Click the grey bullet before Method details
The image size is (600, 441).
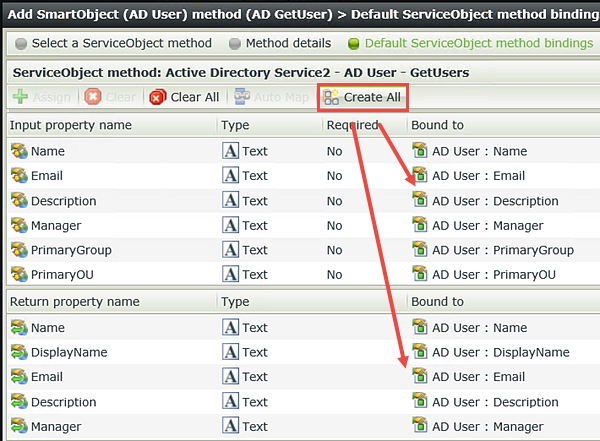point(235,44)
